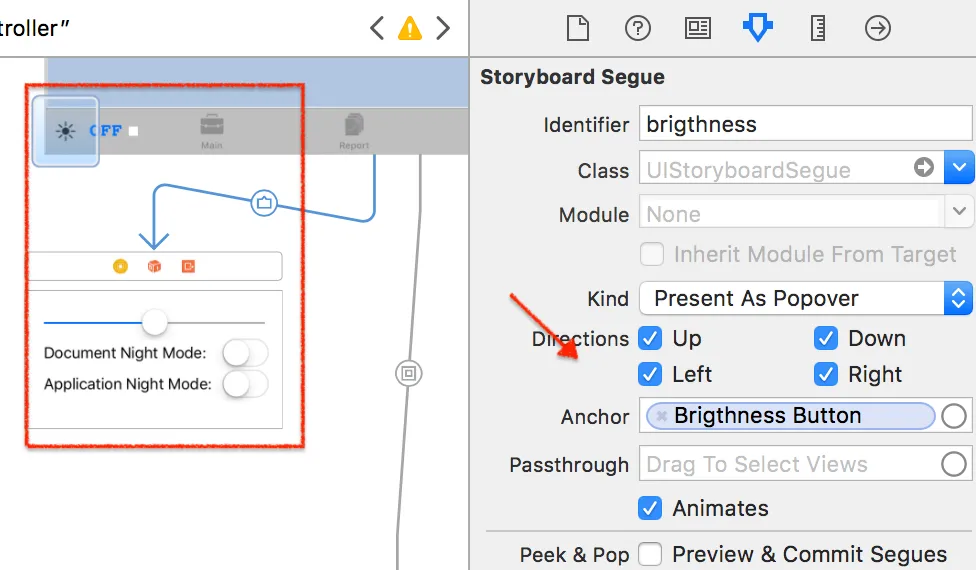This screenshot has width=976, height=570.
Task: Click the yellow warning triangle icon
Action: click(x=410, y=28)
